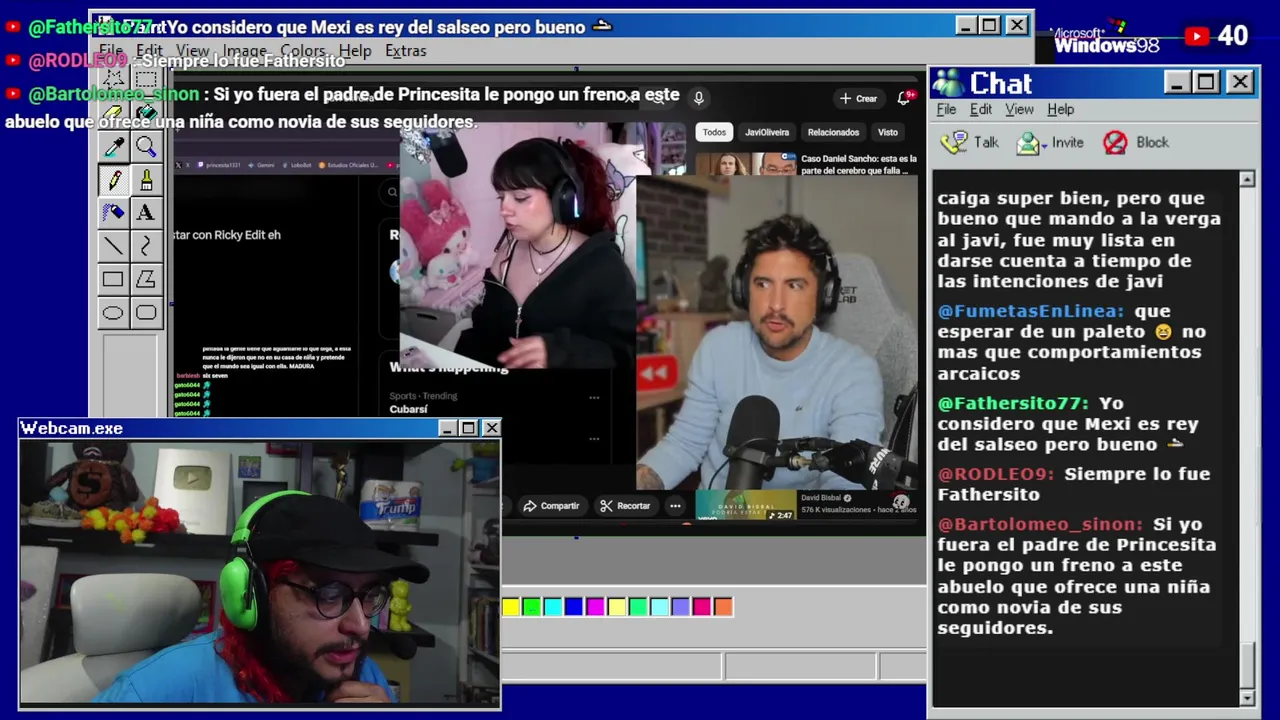This screenshot has width=1280, height=720.
Task: Open Paint's Colors menu
Action: coord(303,51)
